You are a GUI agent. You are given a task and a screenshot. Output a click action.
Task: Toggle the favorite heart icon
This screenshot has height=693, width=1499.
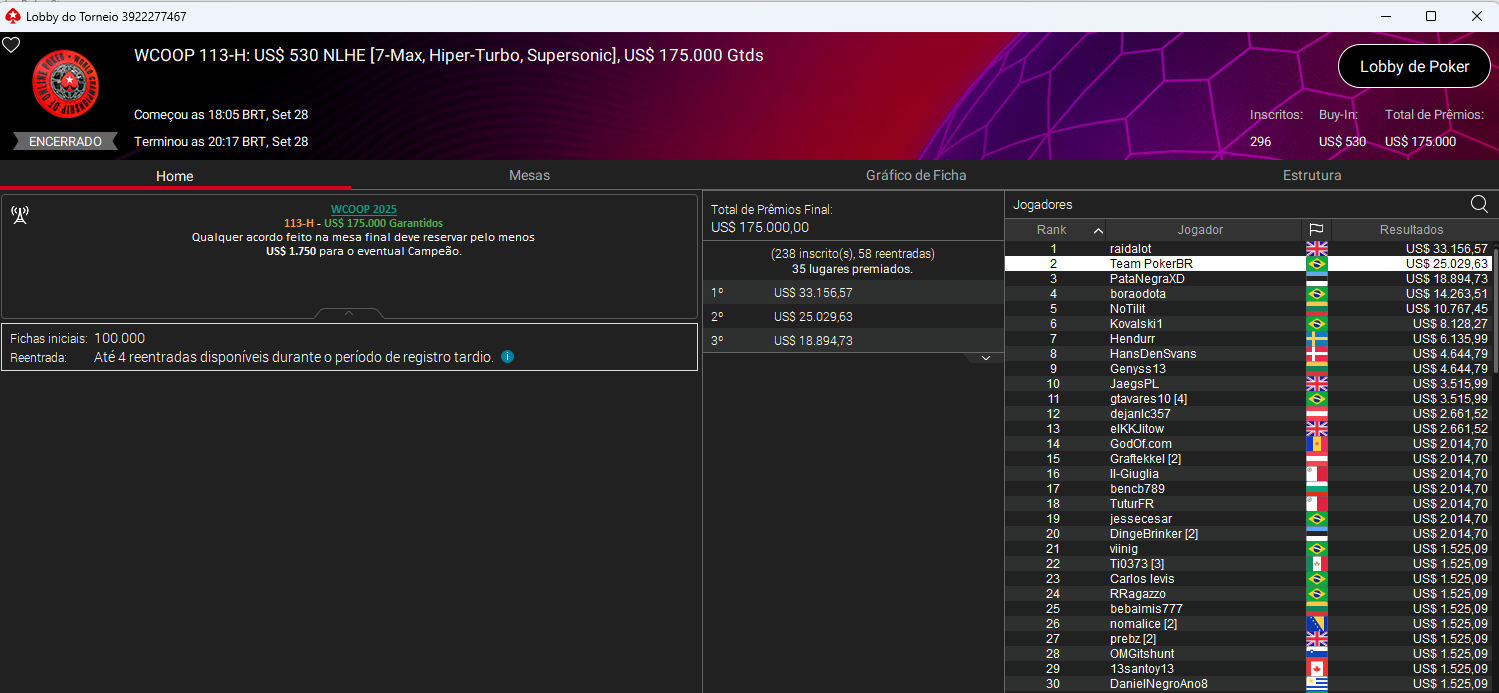[x=11, y=45]
